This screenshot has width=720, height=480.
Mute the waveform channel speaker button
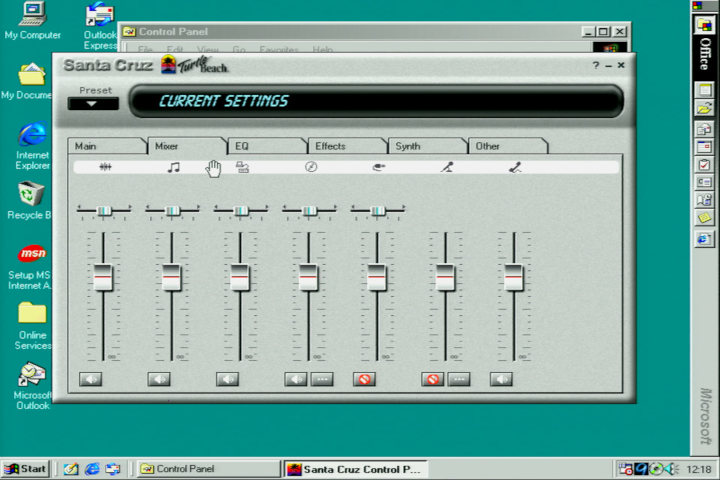click(x=90, y=379)
